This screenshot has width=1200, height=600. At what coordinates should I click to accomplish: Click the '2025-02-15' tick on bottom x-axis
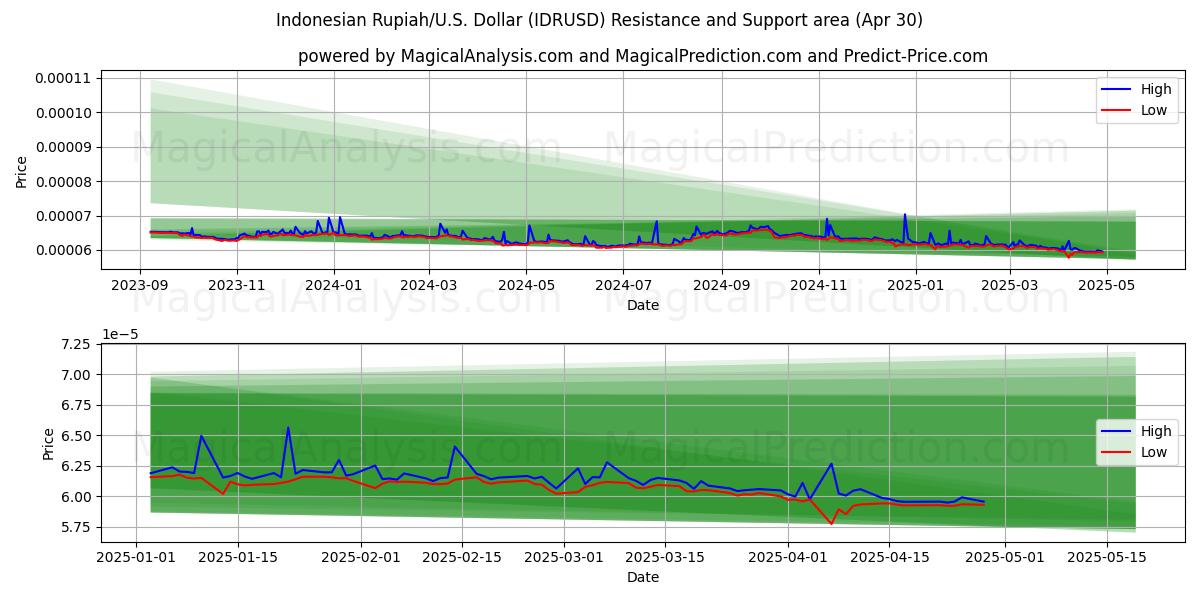click(x=462, y=557)
